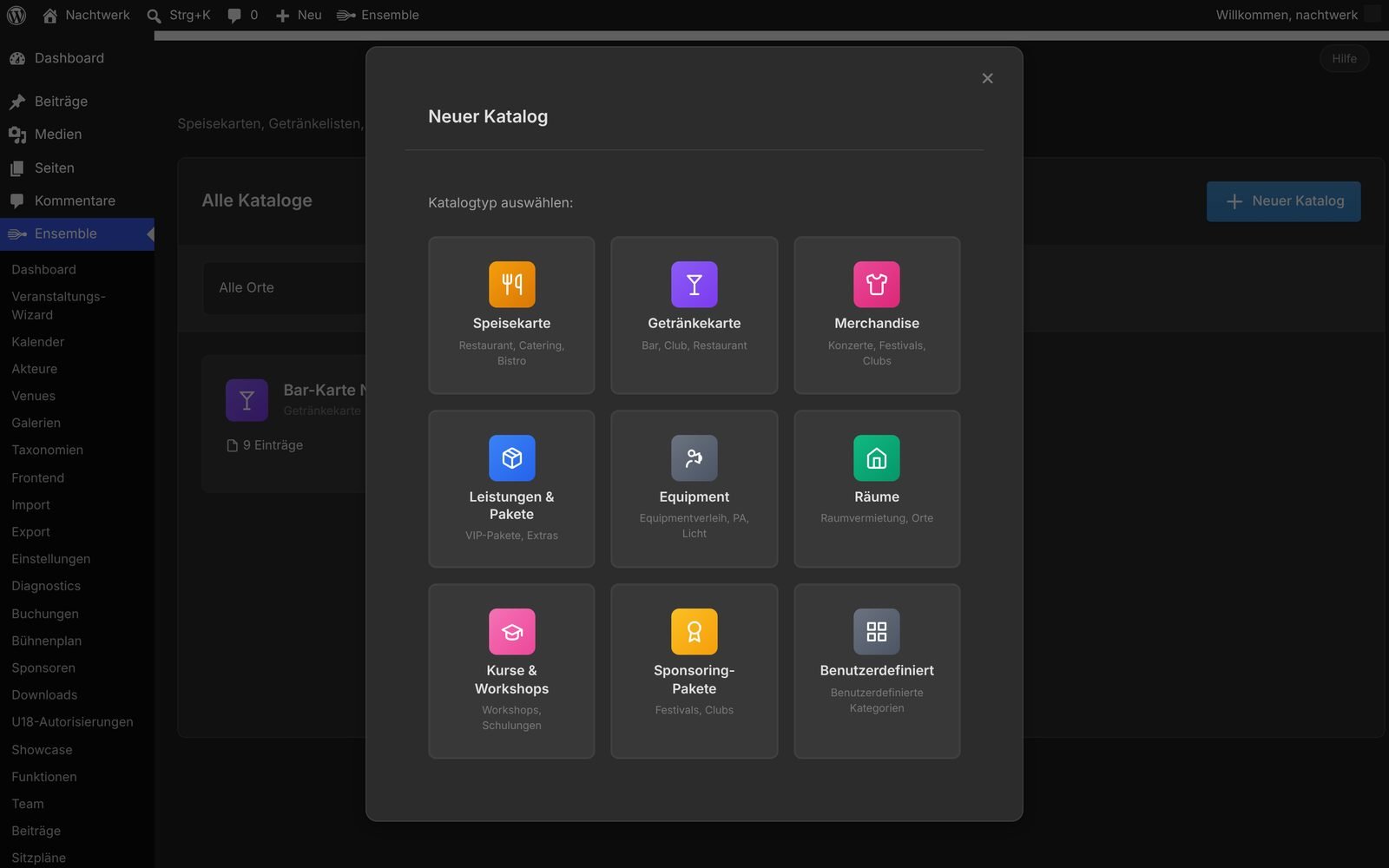The height and width of the screenshot is (868, 1389).
Task: Open the Hilfe tab
Action: pyautogui.click(x=1344, y=58)
